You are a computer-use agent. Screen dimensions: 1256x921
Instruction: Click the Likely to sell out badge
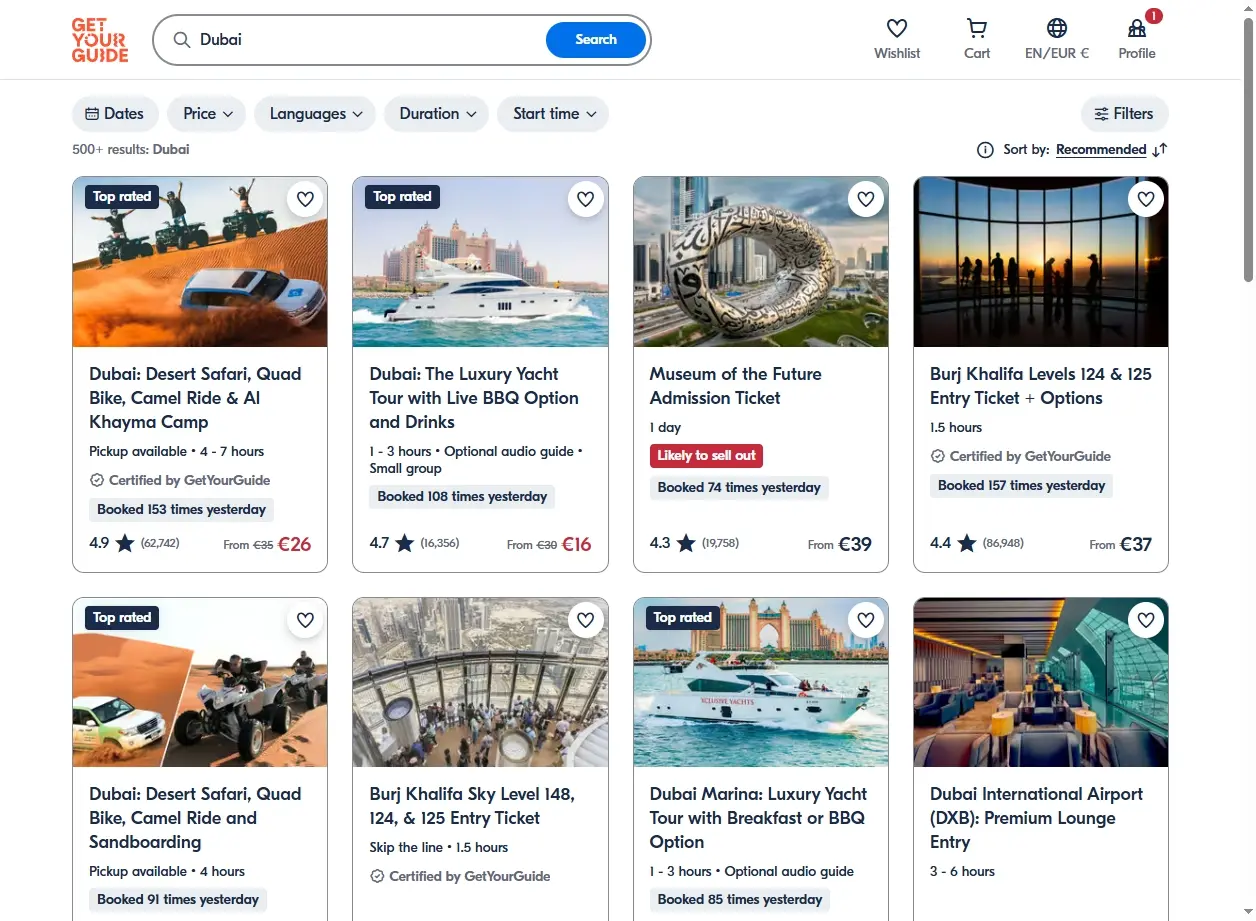click(706, 456)
